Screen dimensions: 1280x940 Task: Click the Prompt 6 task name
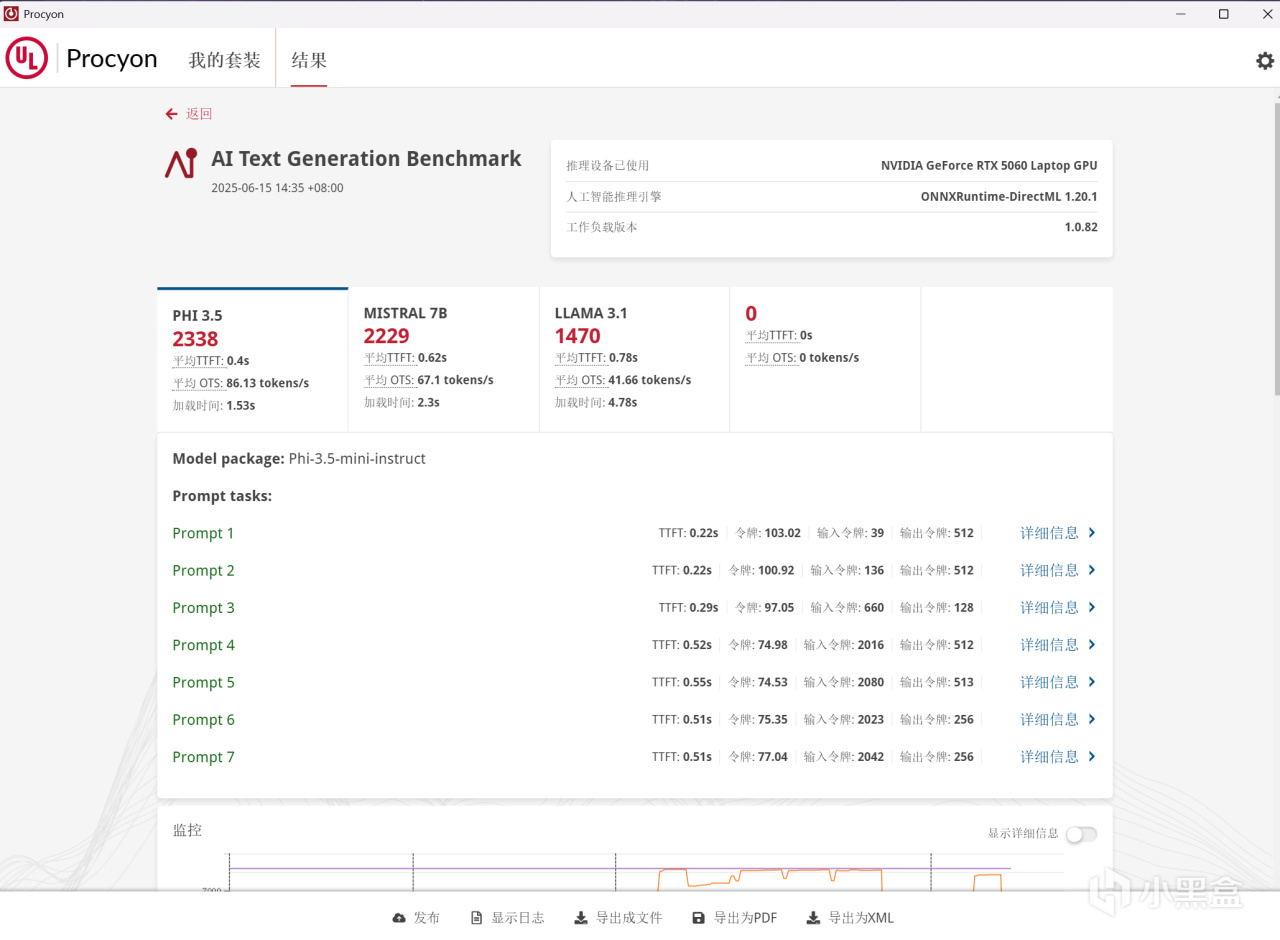click(203, 720)
